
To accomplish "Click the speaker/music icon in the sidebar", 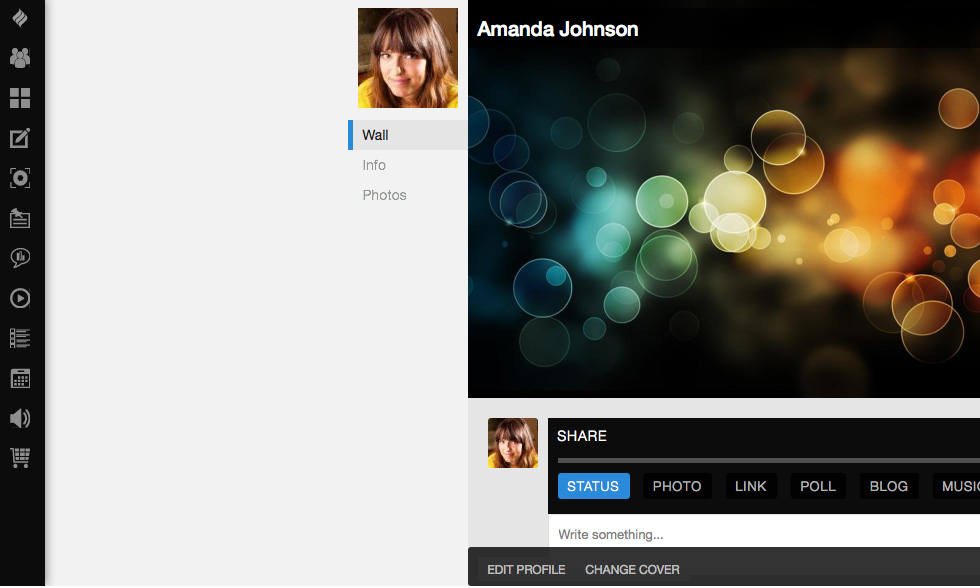I will [20, 418].
